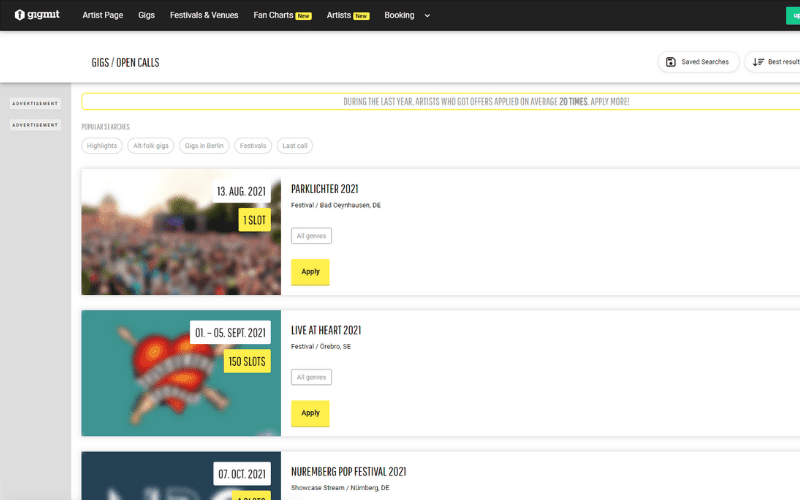Select the Alt-folk gigs popular search
This screenshot has height=500, width=800.
click(151, 146)
